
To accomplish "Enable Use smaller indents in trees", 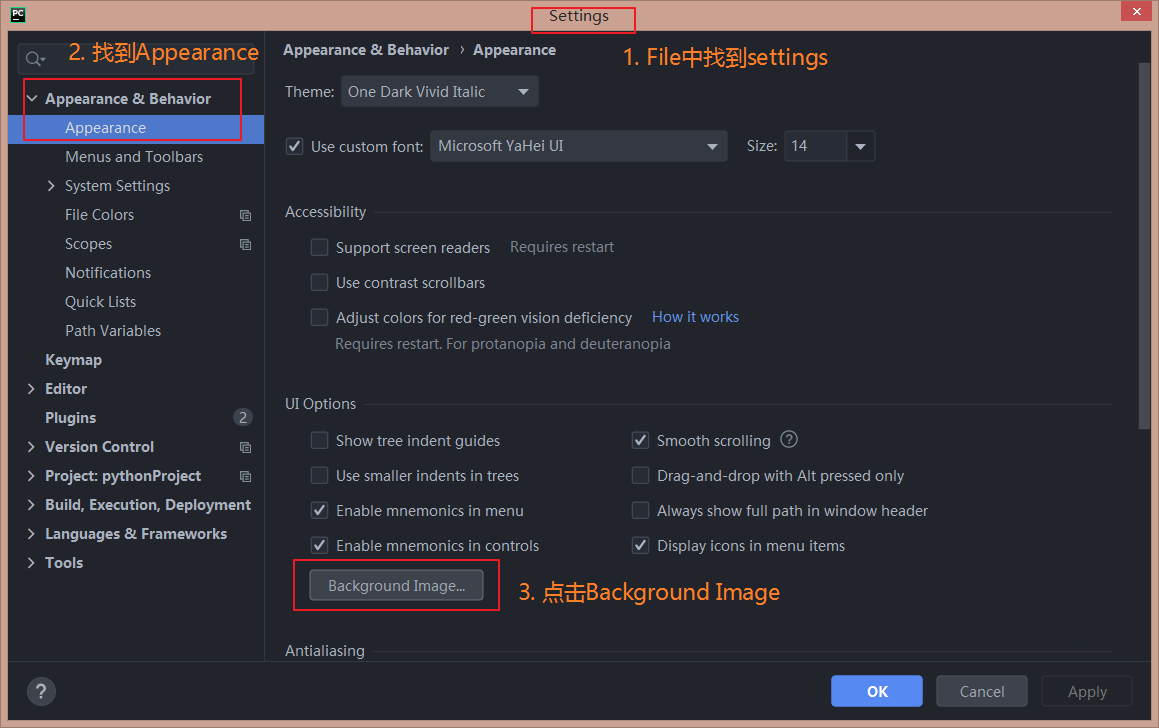I will pos(319,475).
